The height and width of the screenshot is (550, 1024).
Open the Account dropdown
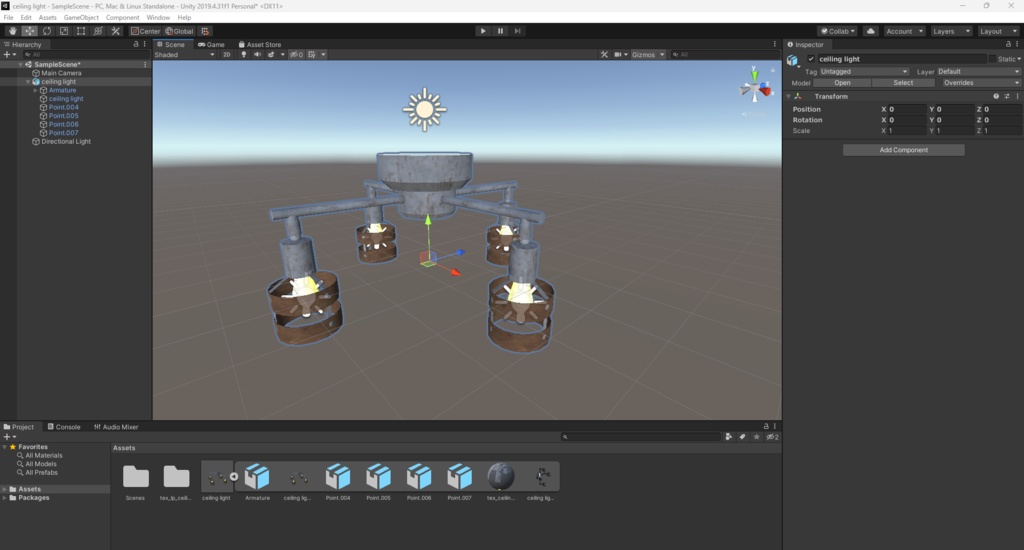(904, 31)
